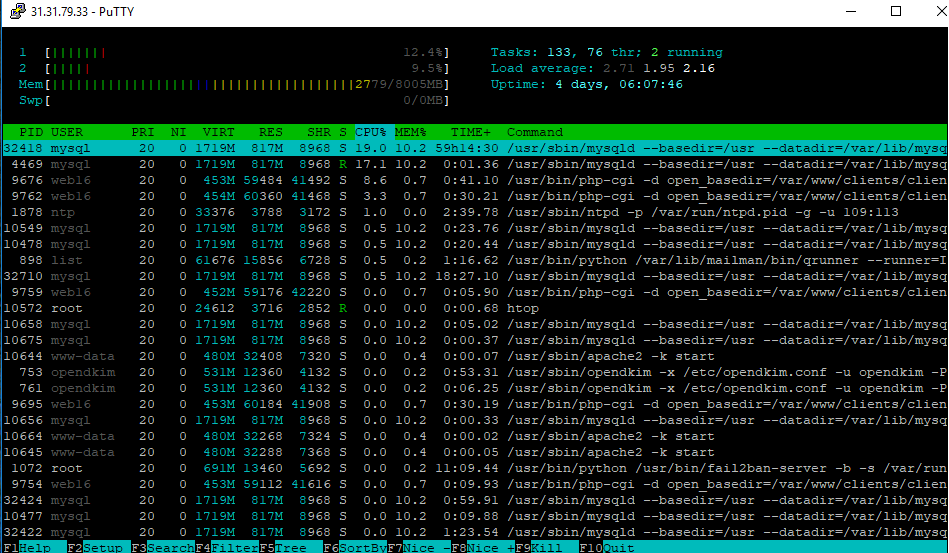Minimize the PuTTY window
Viewport: 949px width, 553px height.
point(851,11)
